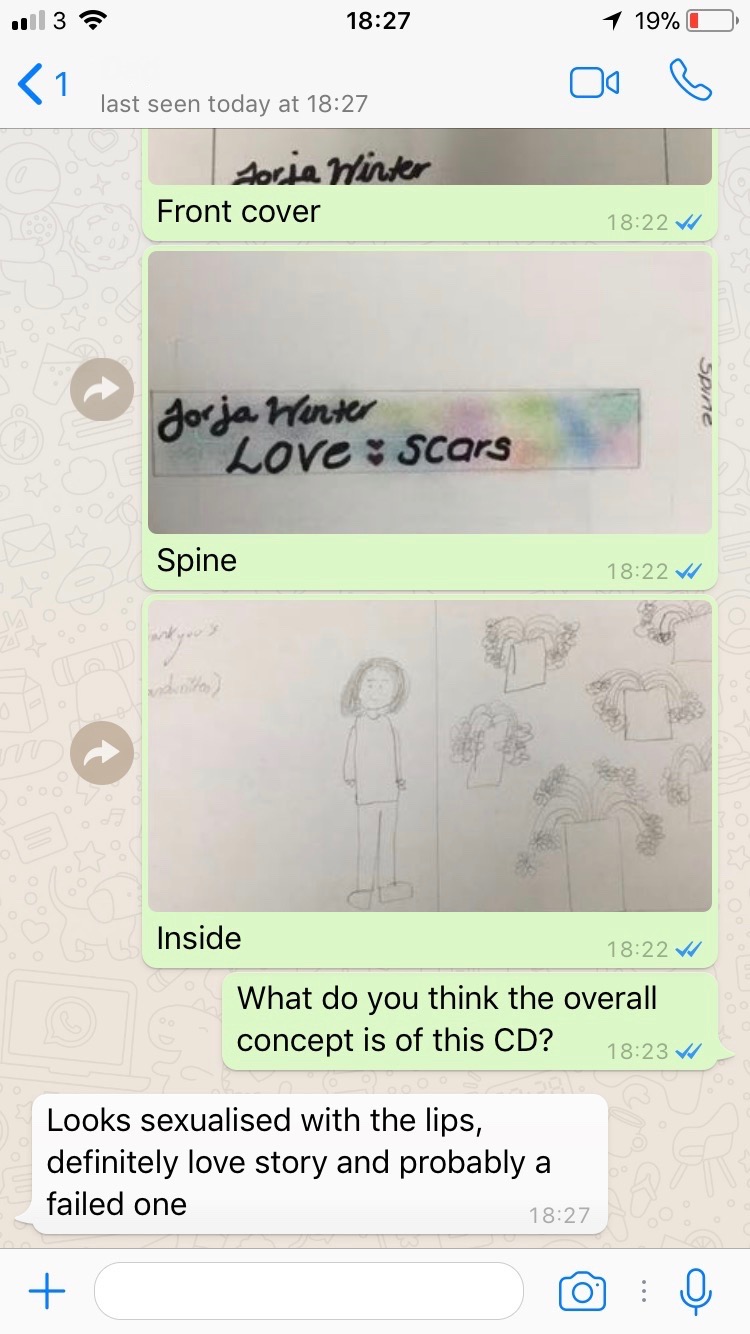Viewport: 750px width, 1334px height.
Task: Open the Inside sketch image
Action: point(430,756)
